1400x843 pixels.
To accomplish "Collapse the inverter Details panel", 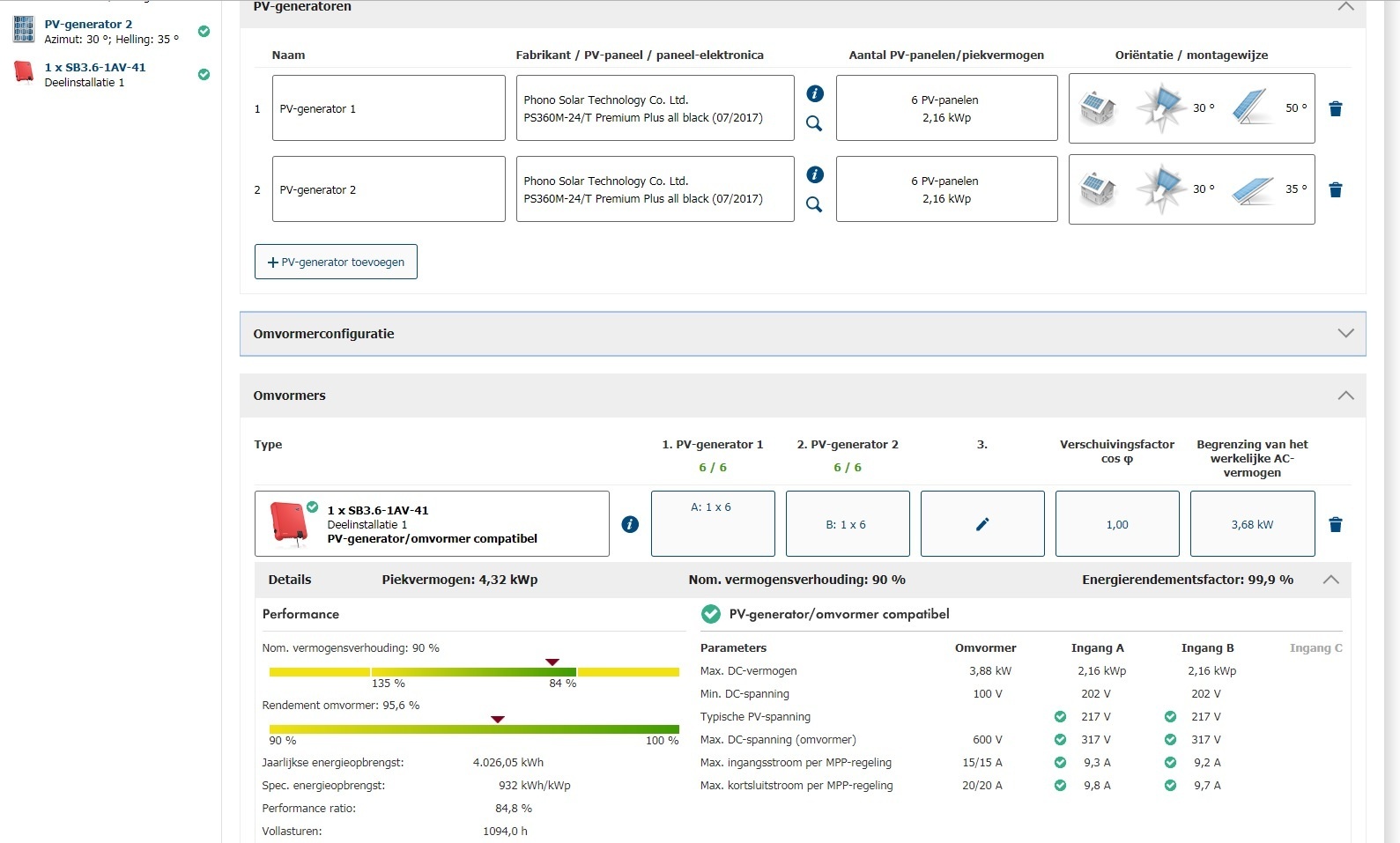I will pos(1330,580).
